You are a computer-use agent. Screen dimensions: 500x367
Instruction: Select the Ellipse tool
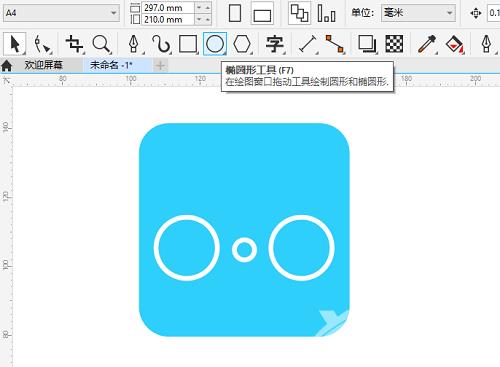(x=215, y=44)
